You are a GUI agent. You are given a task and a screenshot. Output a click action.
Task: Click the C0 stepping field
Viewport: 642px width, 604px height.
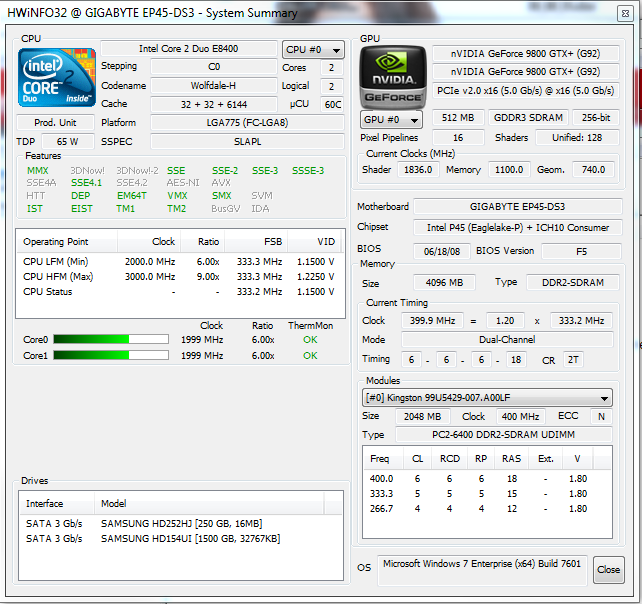(x=214, y=67)
